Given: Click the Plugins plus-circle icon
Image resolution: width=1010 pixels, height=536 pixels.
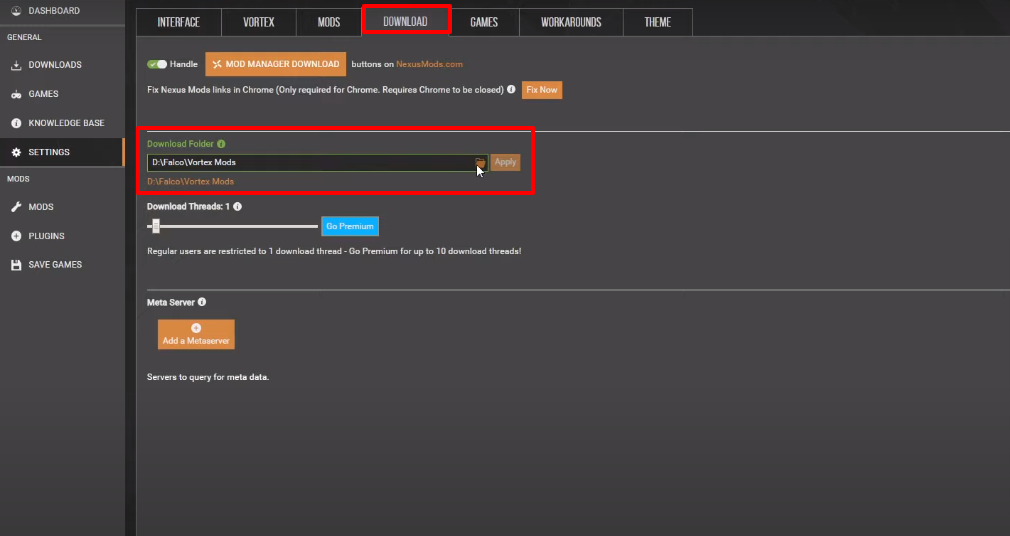Looking at the screenshot, I should pos(16,236).
